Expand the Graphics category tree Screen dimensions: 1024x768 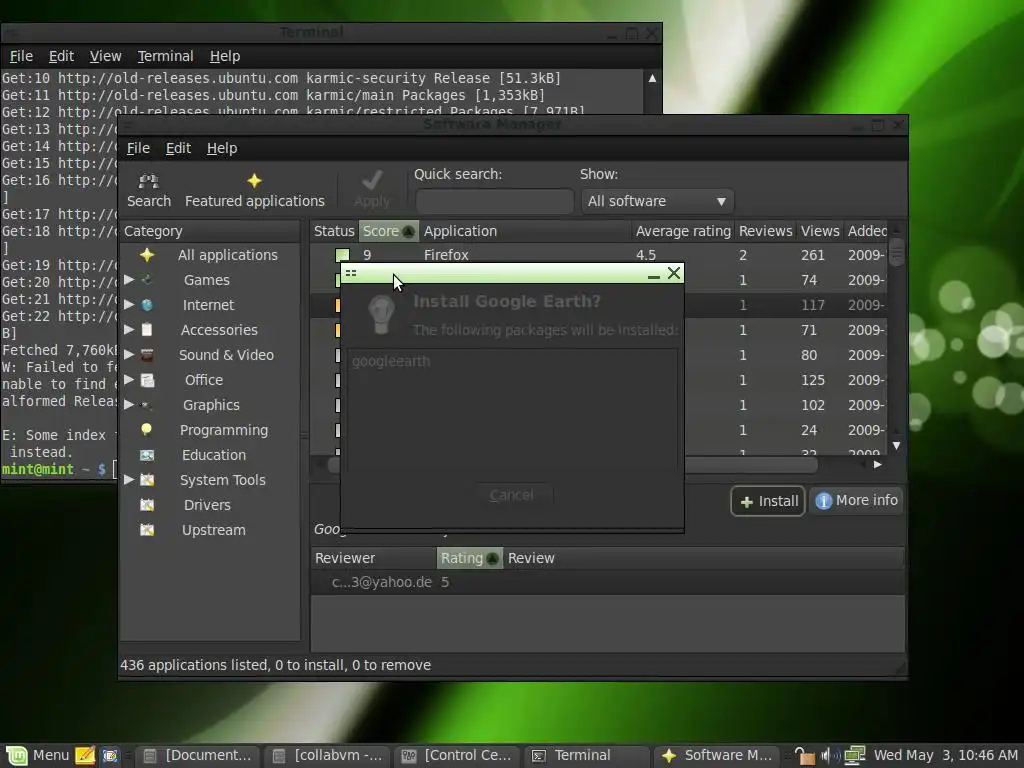point(129,405)
